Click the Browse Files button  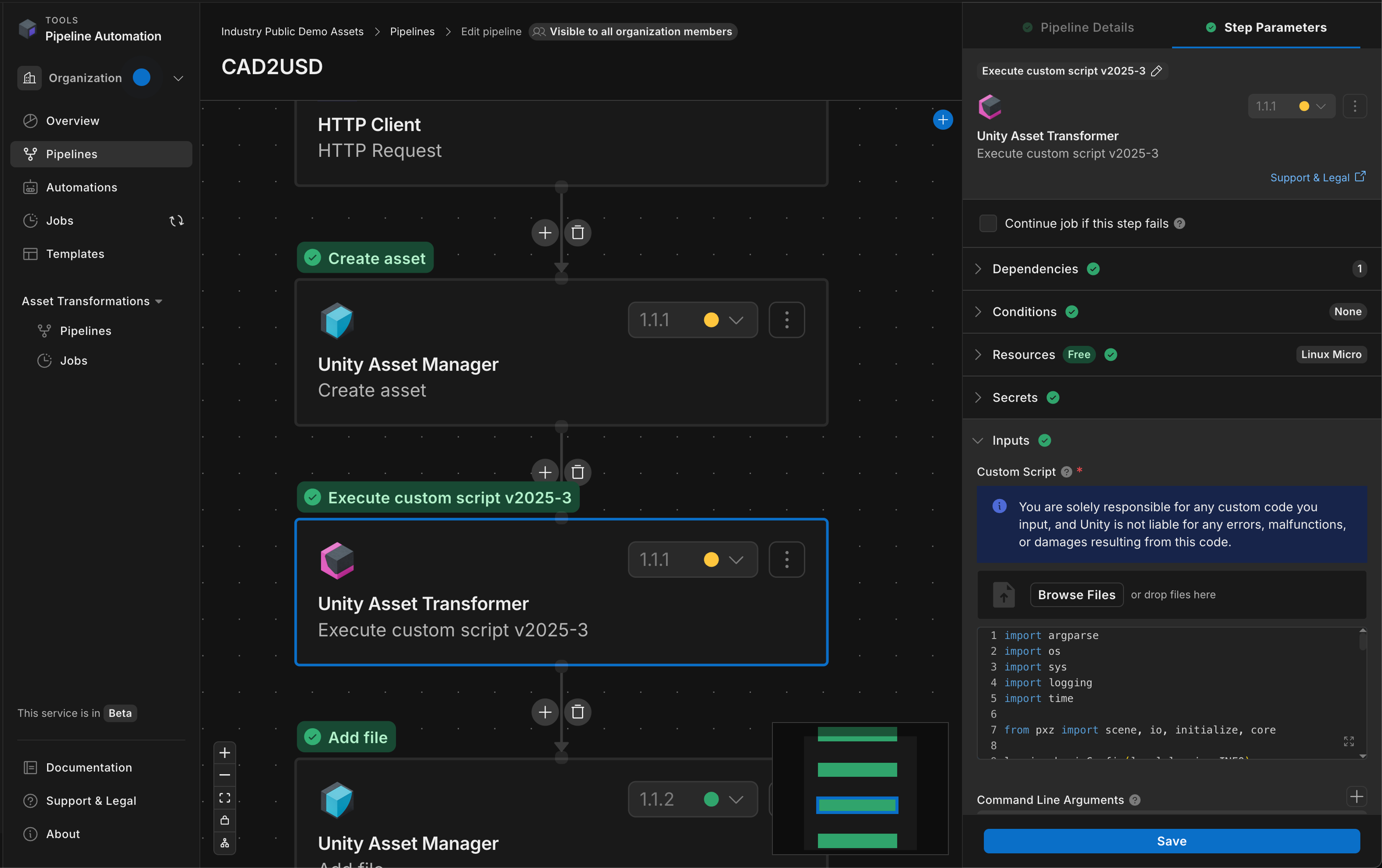pyautogui.click(x=1076, y=594)
